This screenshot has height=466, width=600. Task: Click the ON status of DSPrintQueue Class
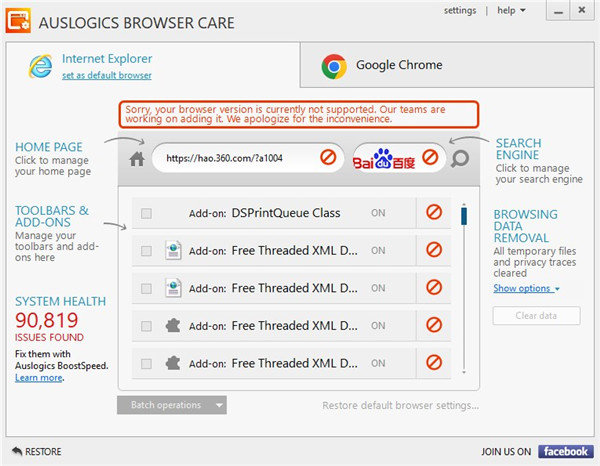tap(378, 213)
